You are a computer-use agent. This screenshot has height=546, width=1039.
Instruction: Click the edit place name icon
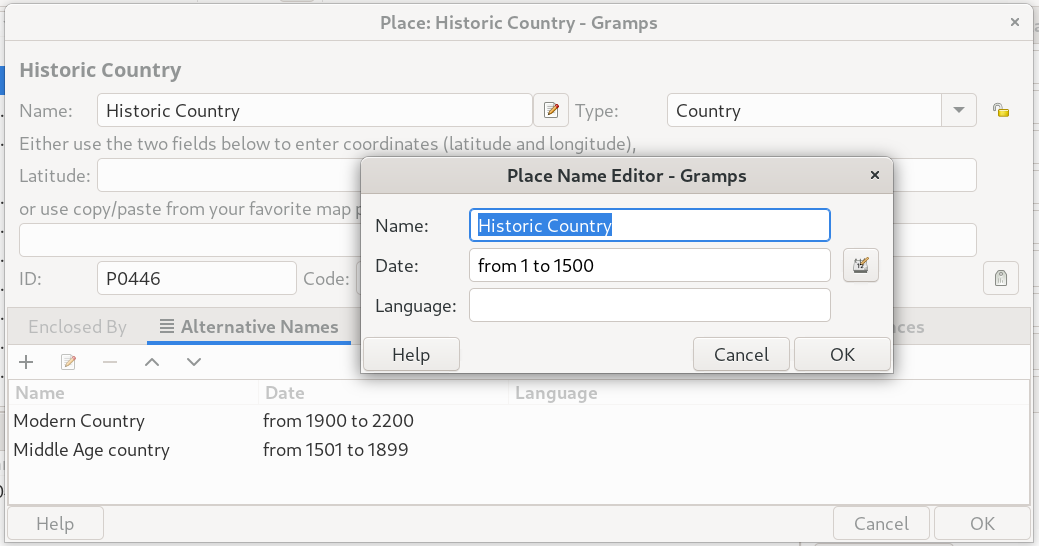coord(550,110)
